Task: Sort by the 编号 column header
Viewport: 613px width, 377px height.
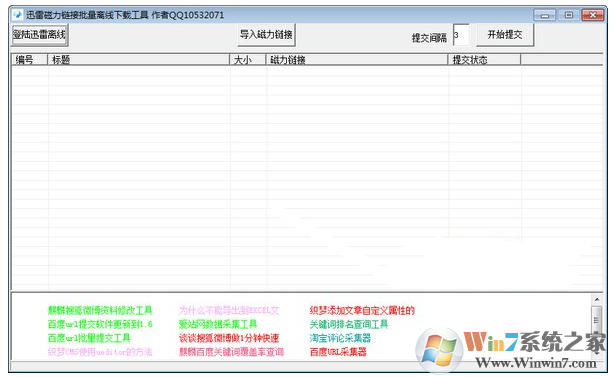Action: pos(29,60)
